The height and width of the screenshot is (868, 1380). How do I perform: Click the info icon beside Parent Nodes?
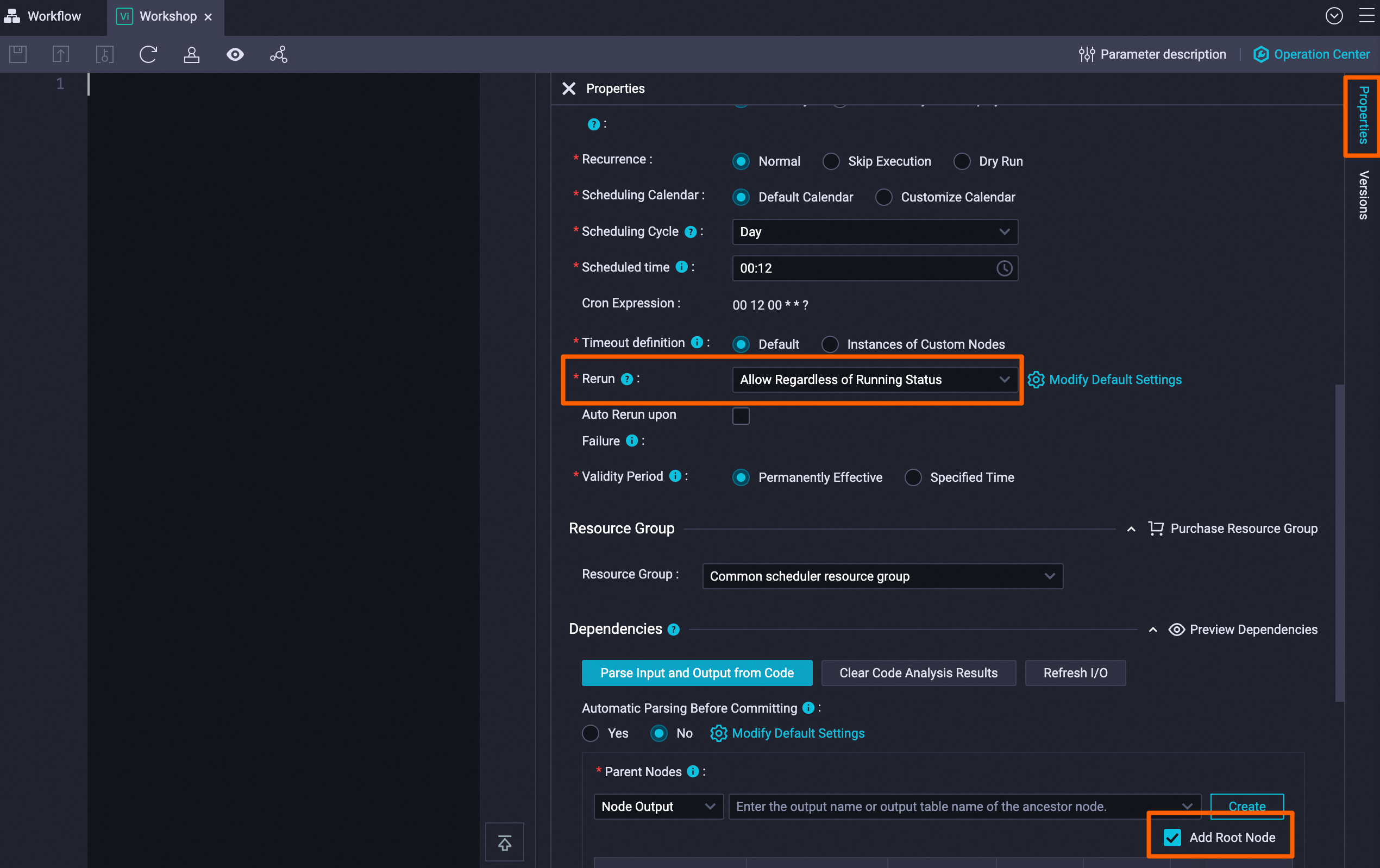(x=693, y=772)
